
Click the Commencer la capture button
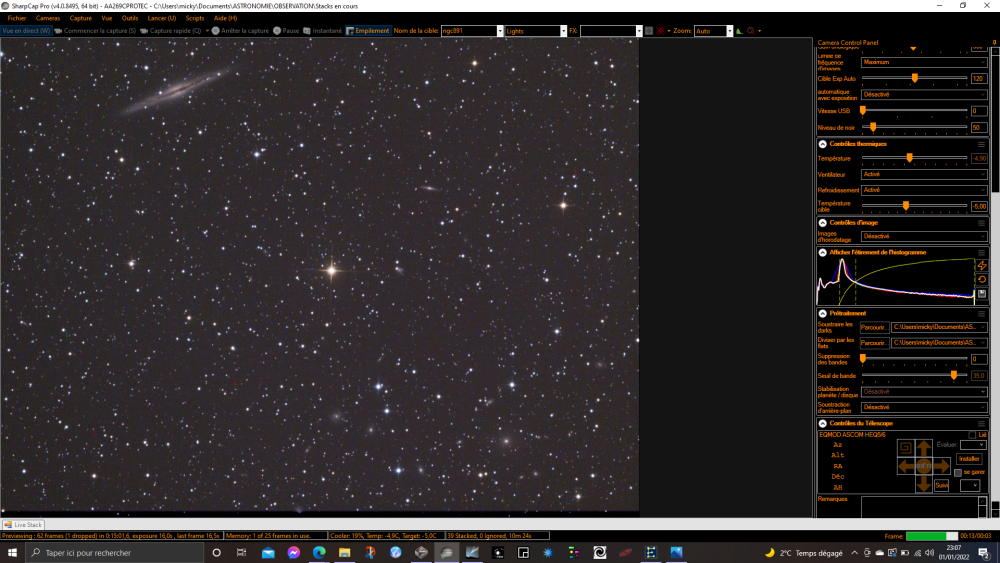[x=95, y=31]
